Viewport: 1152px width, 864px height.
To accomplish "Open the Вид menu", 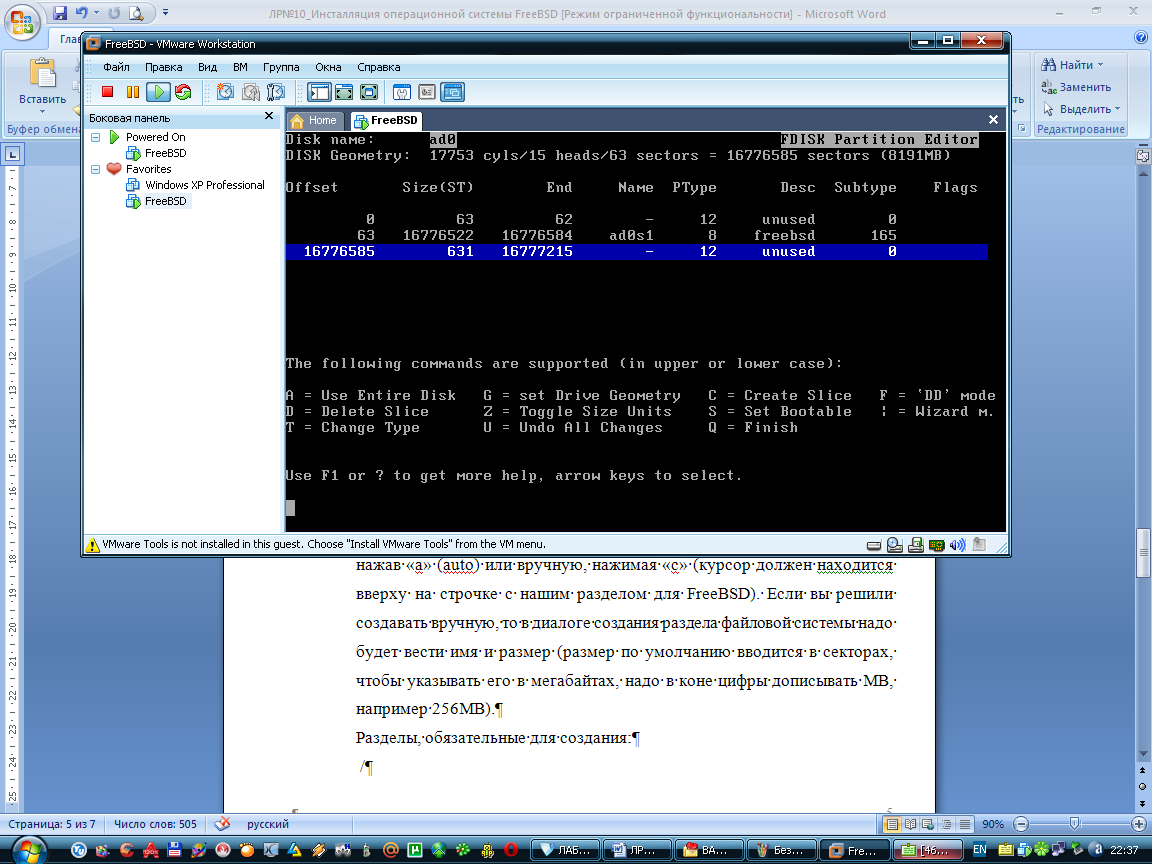I will pyautogui.click(x=207, y=67).
